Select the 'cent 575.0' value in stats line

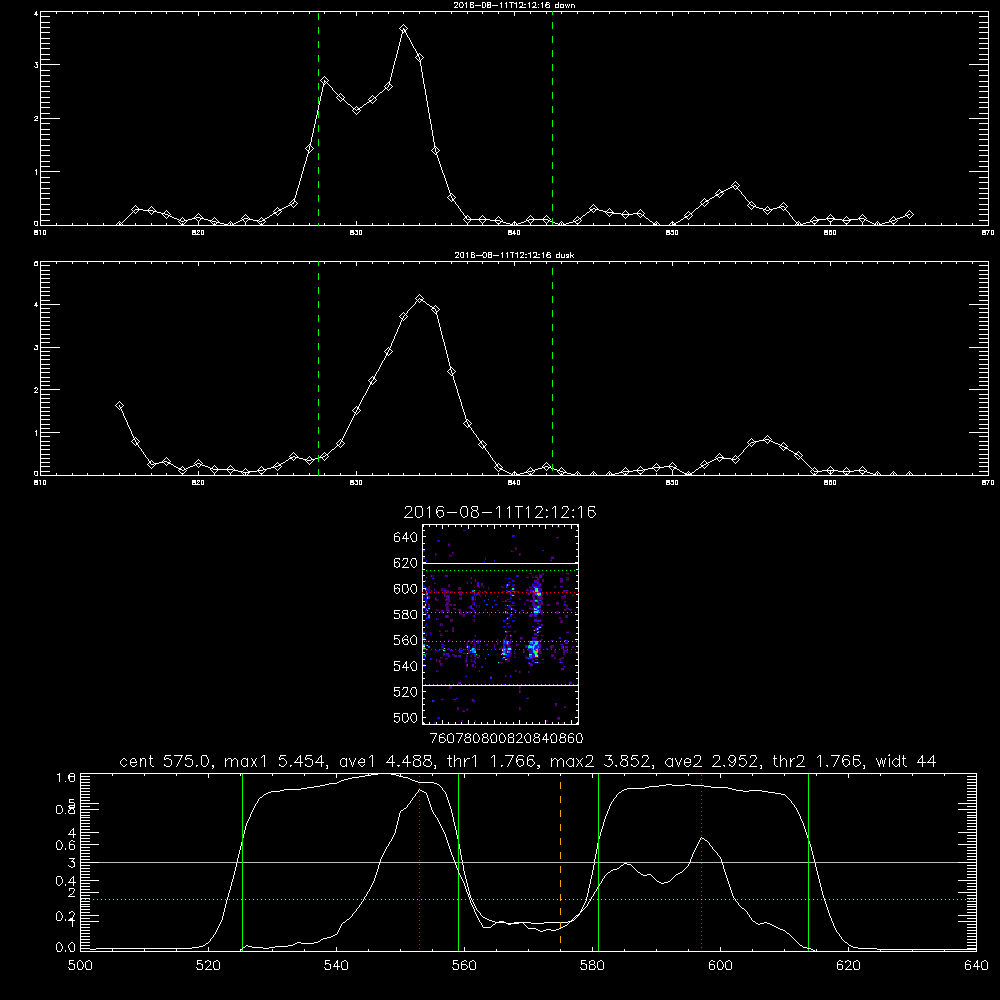165,761
